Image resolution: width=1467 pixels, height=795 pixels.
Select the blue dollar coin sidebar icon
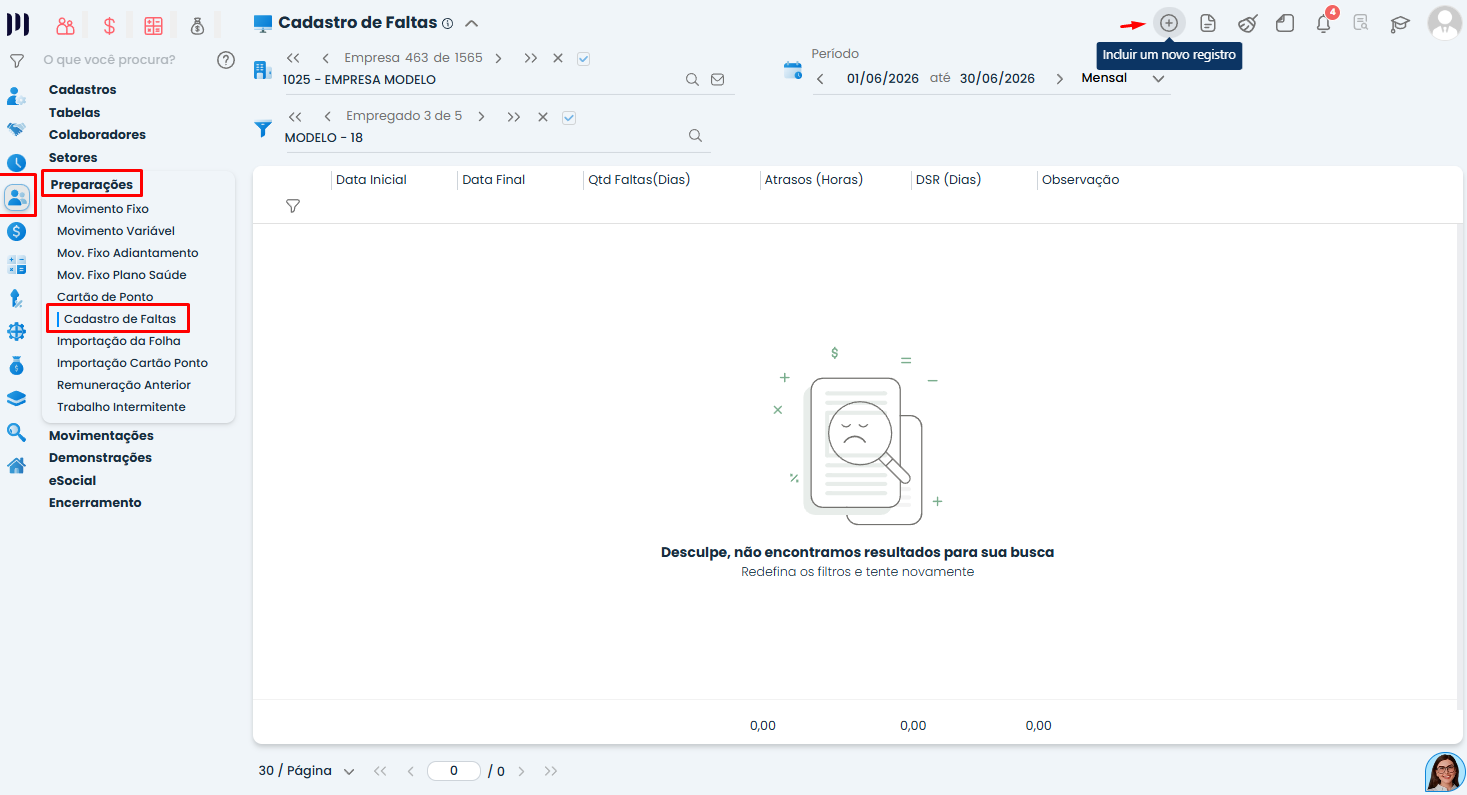[x=16, y=231]
